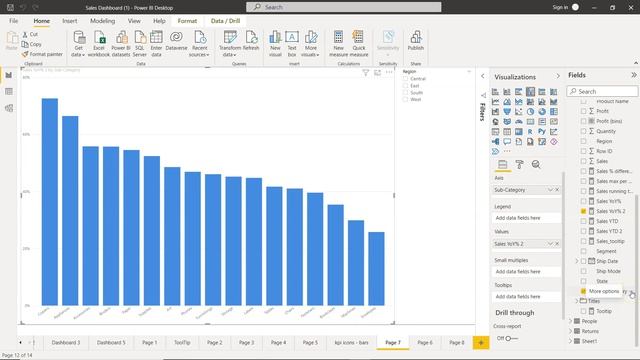The width and height of the screenshot is (640, 360).
Task: Uncheck the Sales YoY% 2 field
Action: [x=583, y=211]
